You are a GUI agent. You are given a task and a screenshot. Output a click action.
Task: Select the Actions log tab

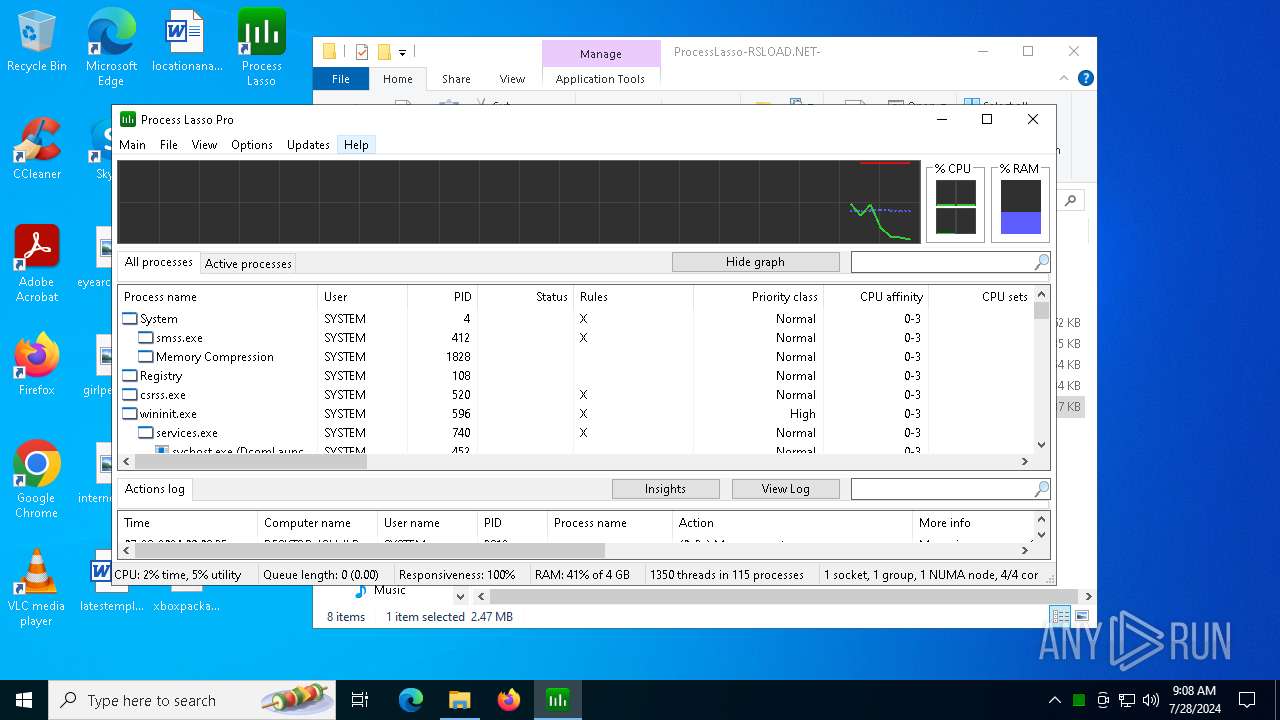tap(154, 489)
